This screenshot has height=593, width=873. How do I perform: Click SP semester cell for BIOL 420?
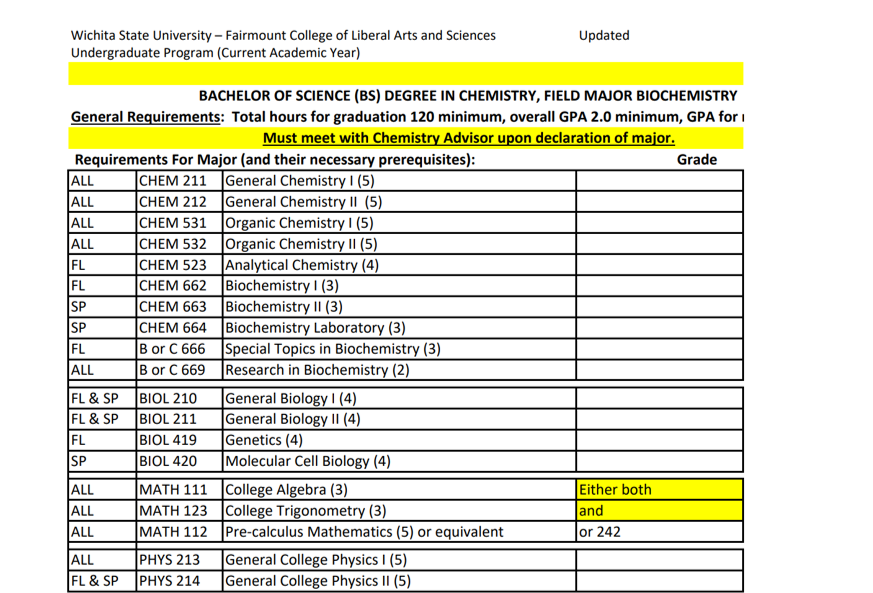pos(102,462)
